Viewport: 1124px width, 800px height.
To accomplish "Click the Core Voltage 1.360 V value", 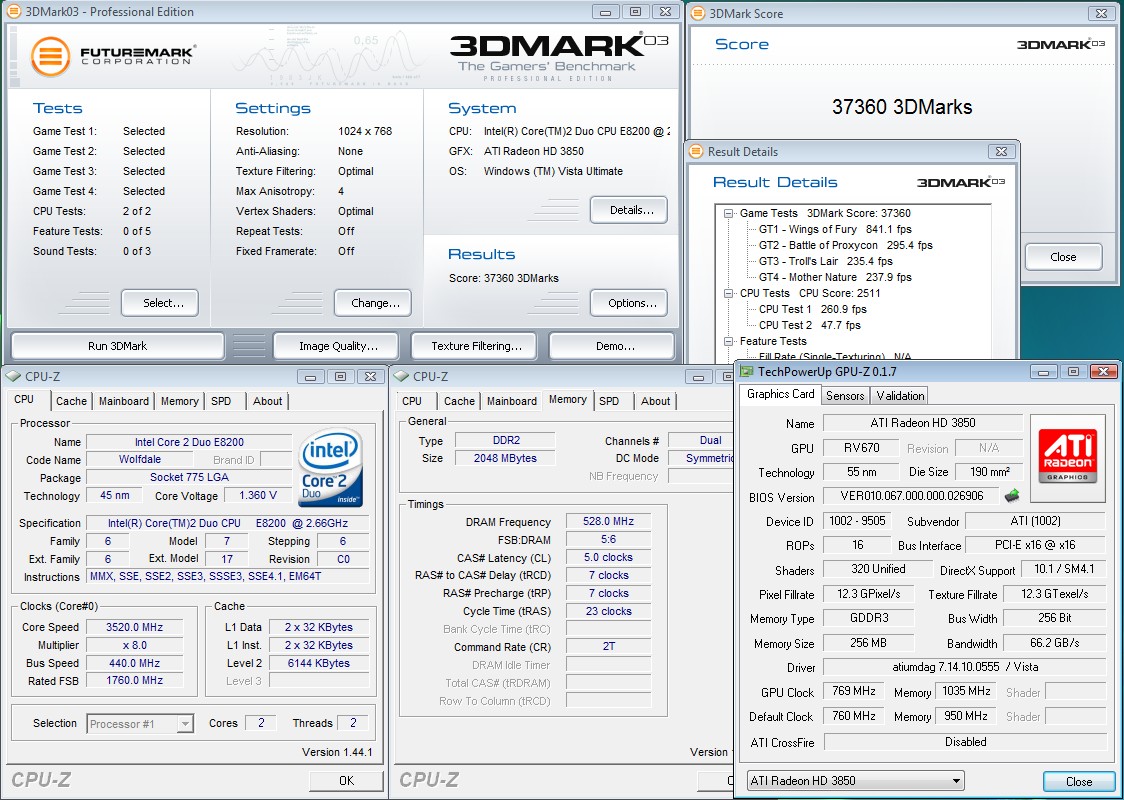I will coord(257,495).
